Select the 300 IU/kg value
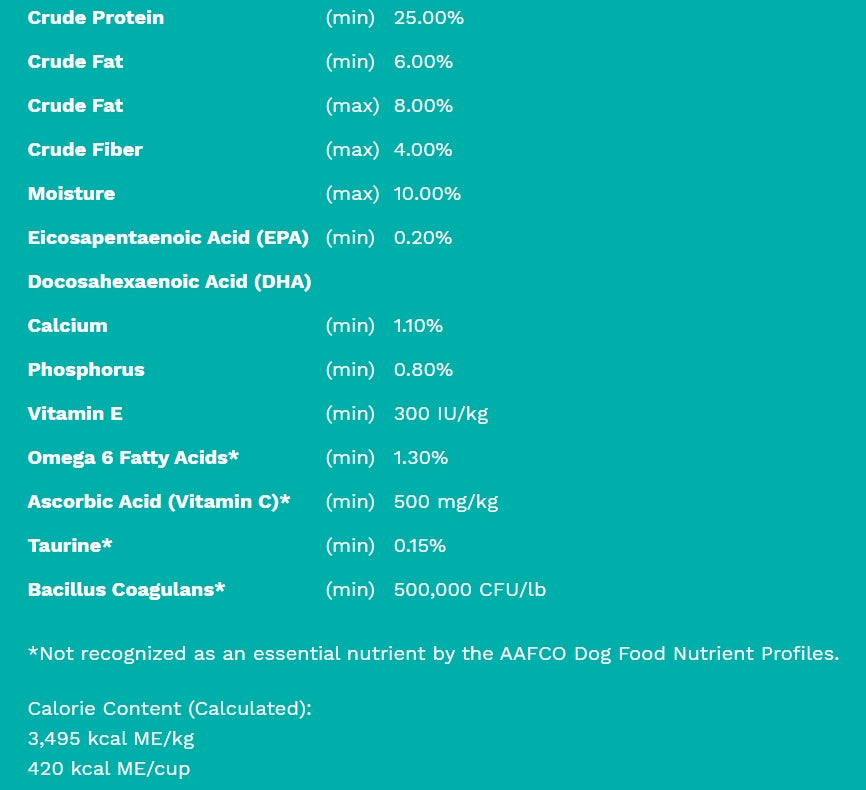The height and width of the screenshot is (790, 866). pyautogui.click(x=441, y=414)
